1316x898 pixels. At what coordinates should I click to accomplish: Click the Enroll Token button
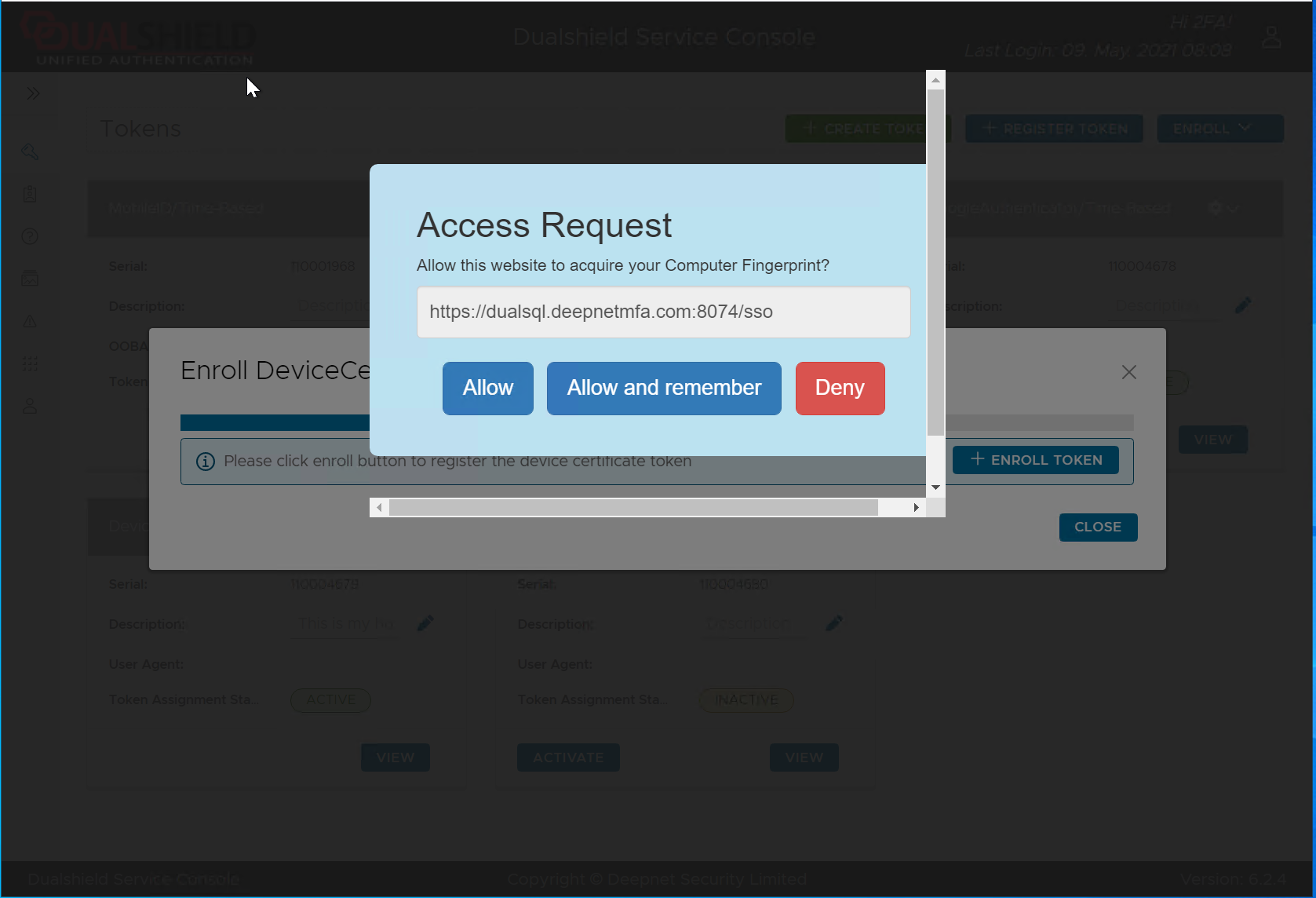(1036, 460)
